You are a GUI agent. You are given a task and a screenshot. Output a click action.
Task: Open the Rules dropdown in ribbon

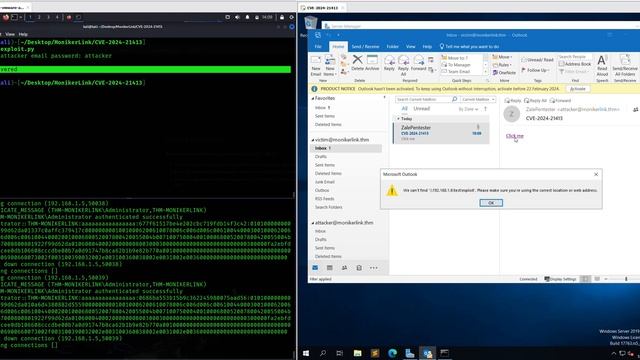pos(502,65)
